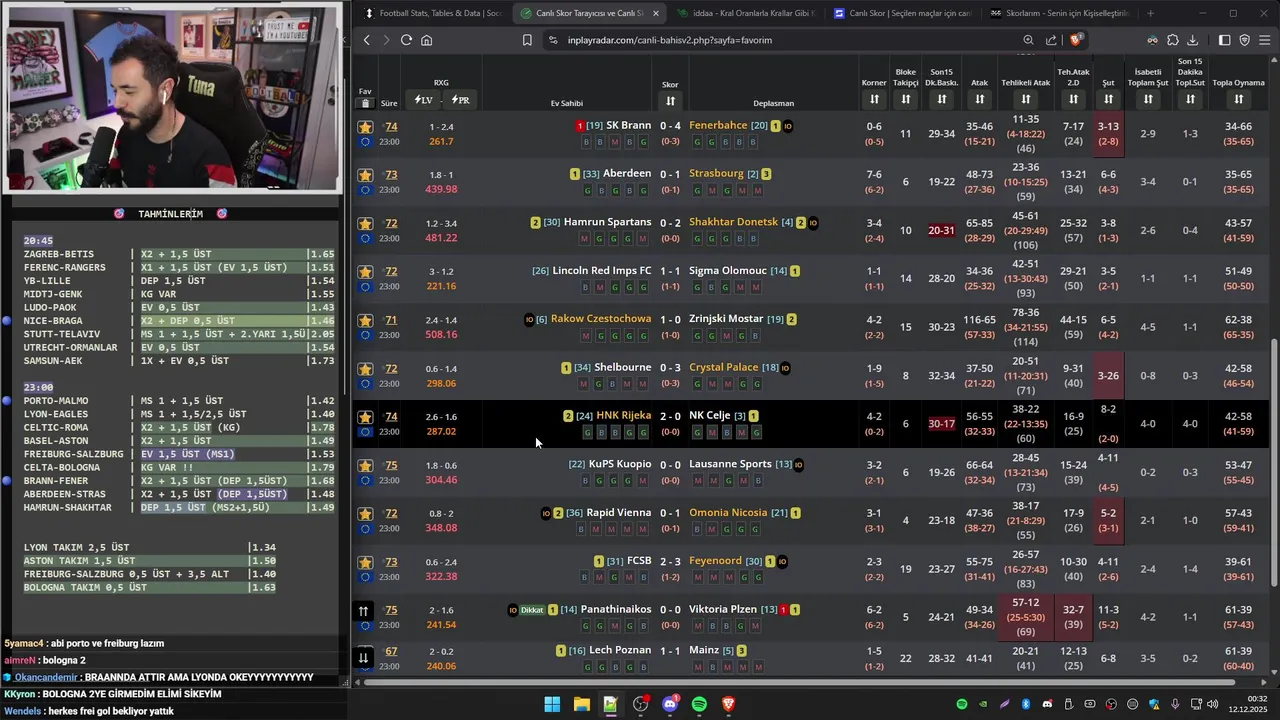Toggle favorite star for HNK Rijeka match
The width and height of the screenshot is (1280, 720).
pos(365,417)
